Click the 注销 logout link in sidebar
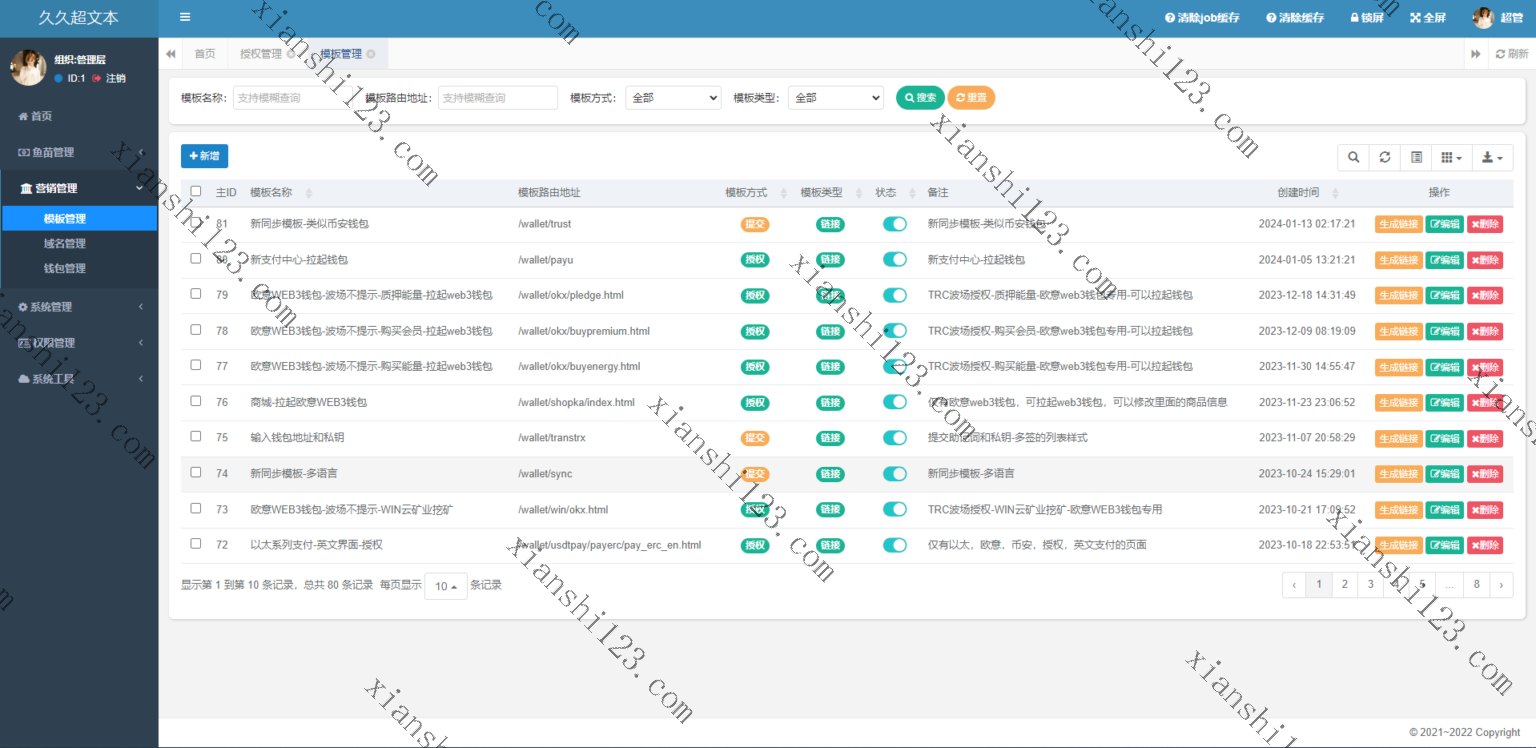This screenshot has height=748, width=1536. click(109, 78)
